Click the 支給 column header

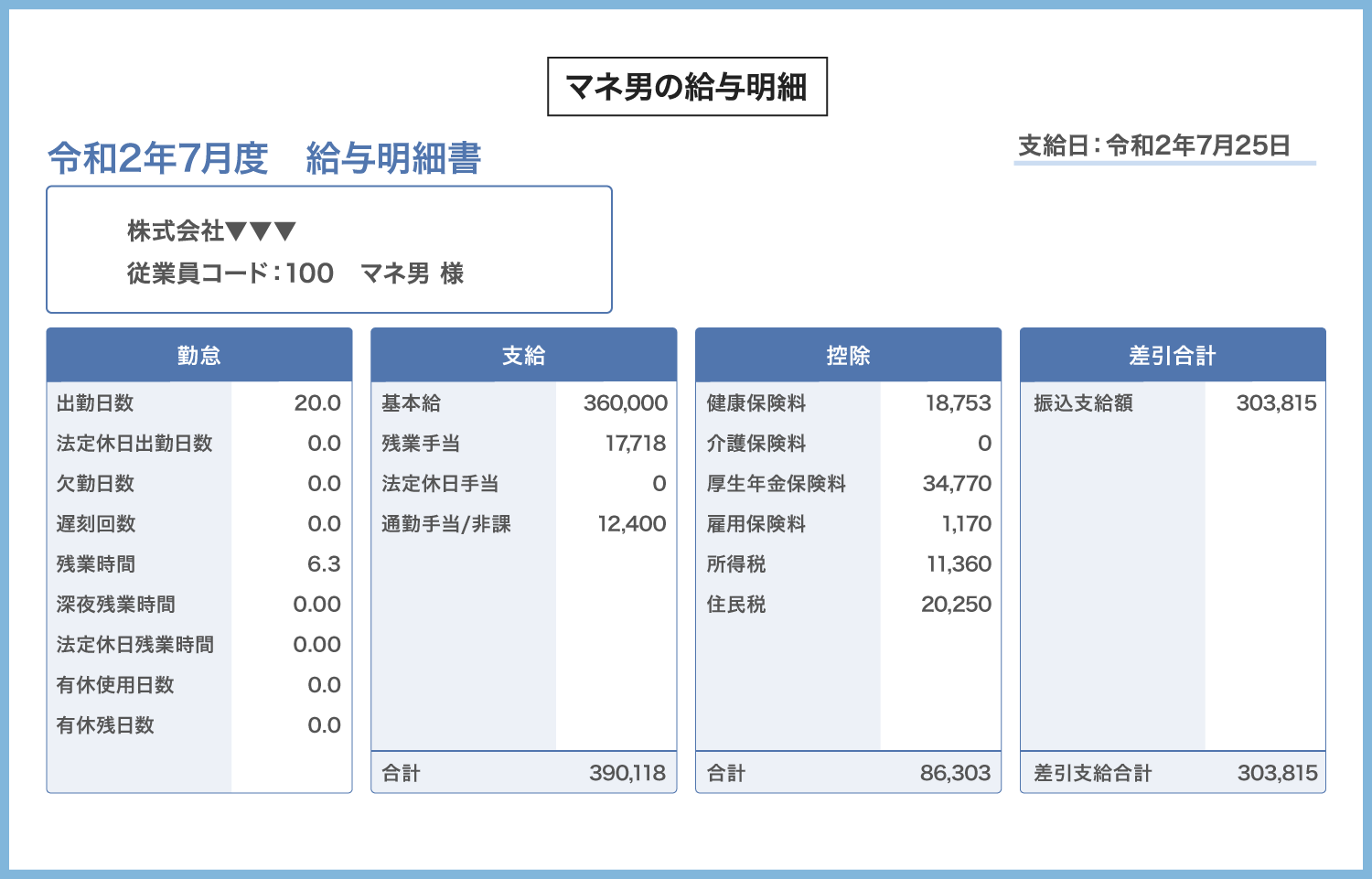pos(523,355)
